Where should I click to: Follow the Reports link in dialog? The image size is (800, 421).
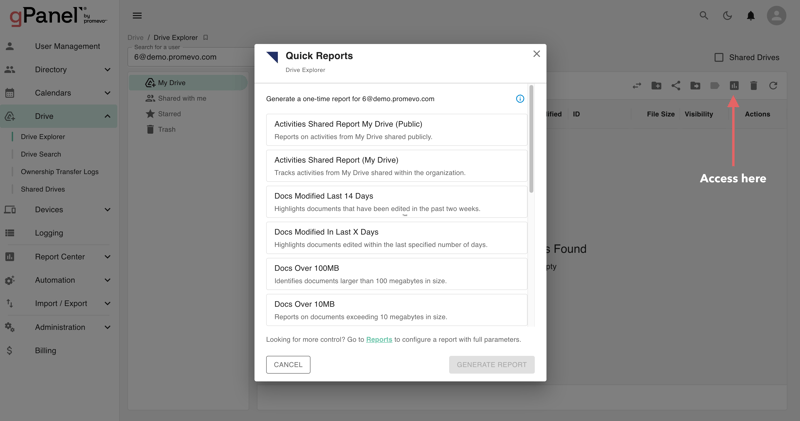[379, 340]
